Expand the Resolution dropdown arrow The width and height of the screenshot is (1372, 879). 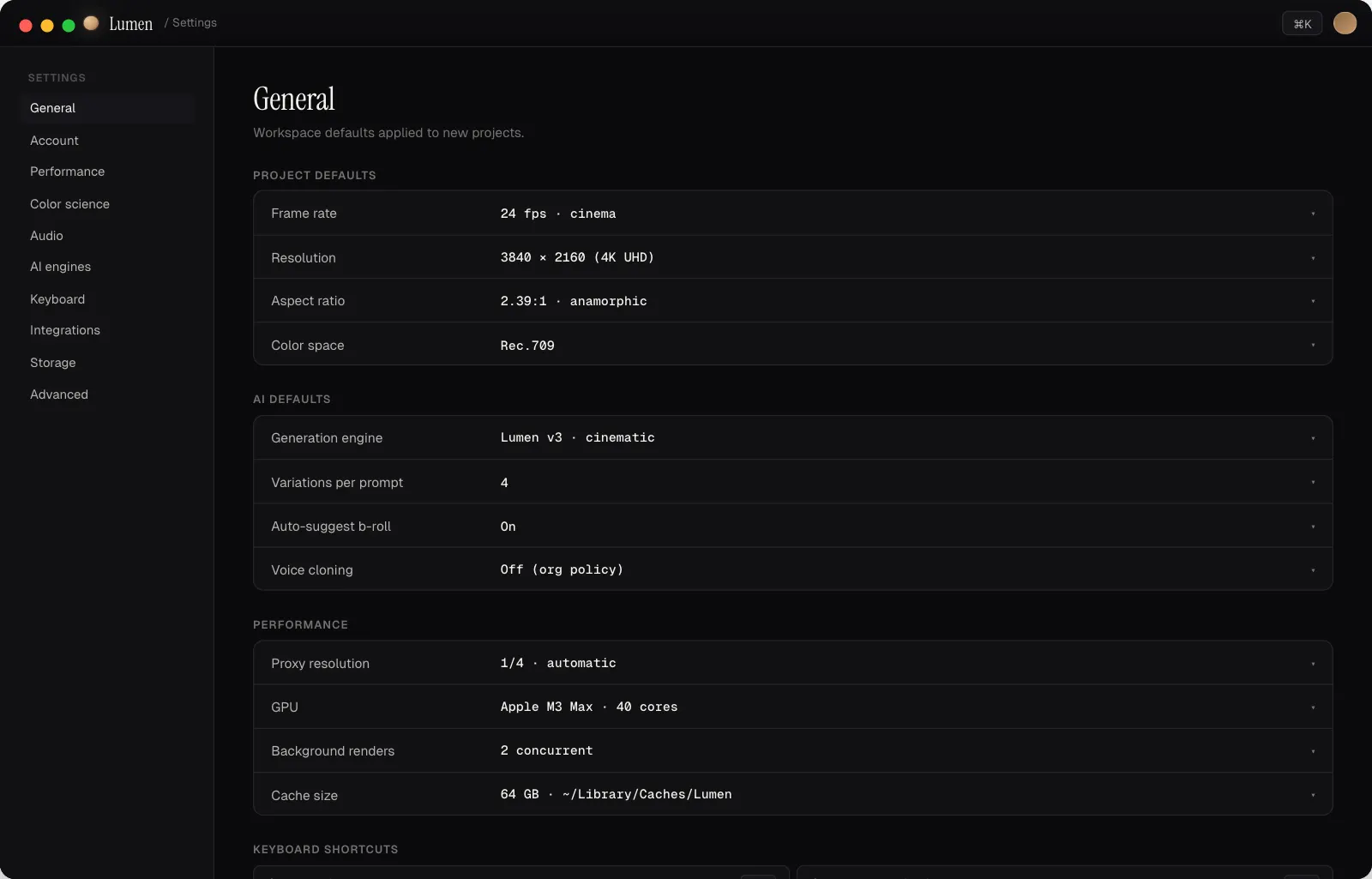[1313, 258]
